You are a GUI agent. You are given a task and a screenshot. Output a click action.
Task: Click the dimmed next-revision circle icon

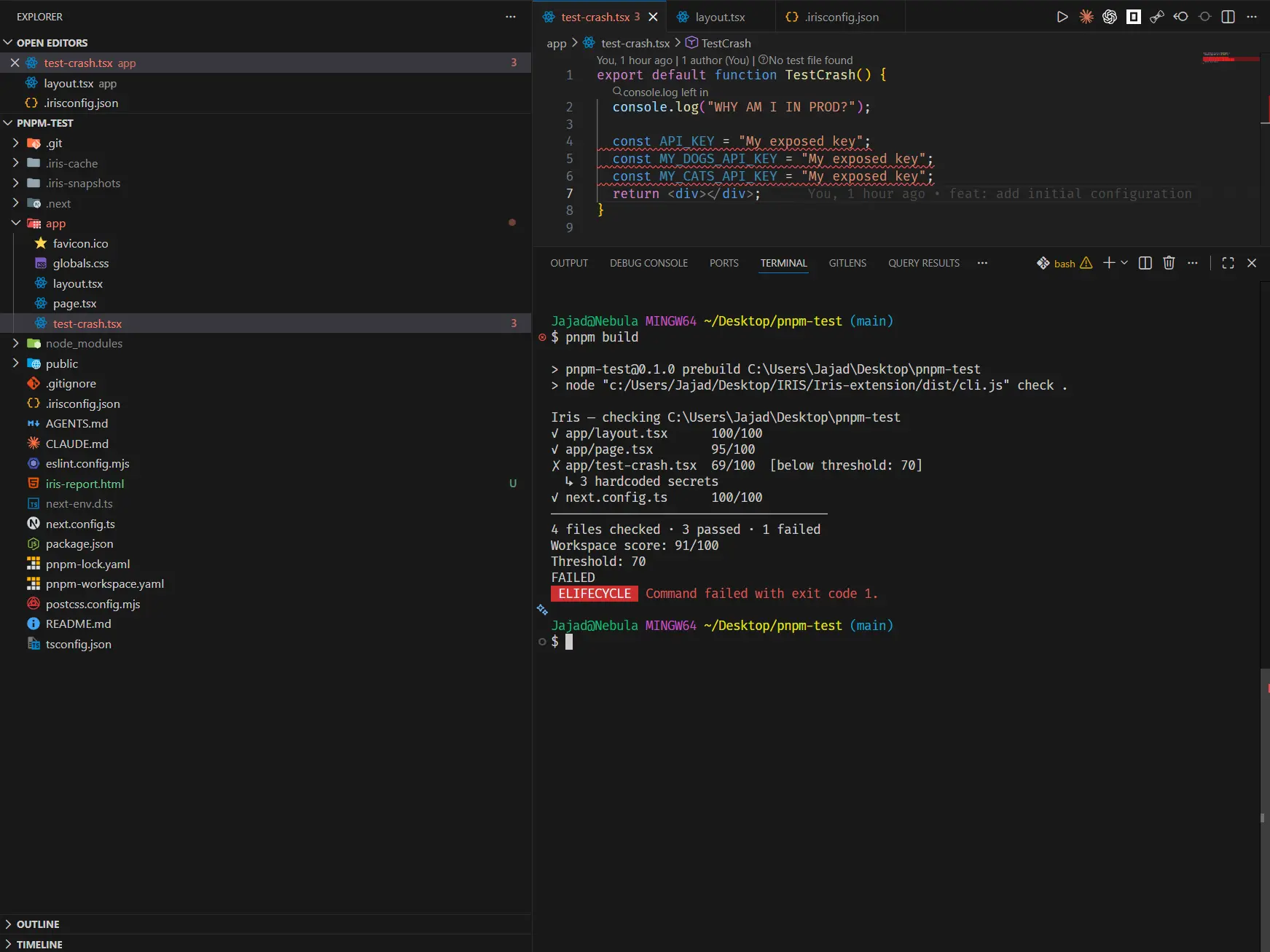[1204, 17]
